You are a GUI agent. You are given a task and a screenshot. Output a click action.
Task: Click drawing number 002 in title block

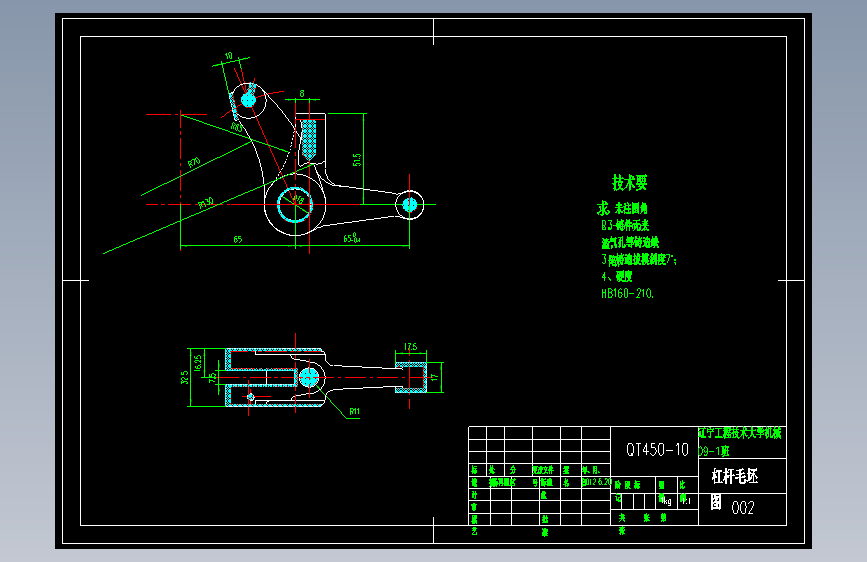click(743, 508)
